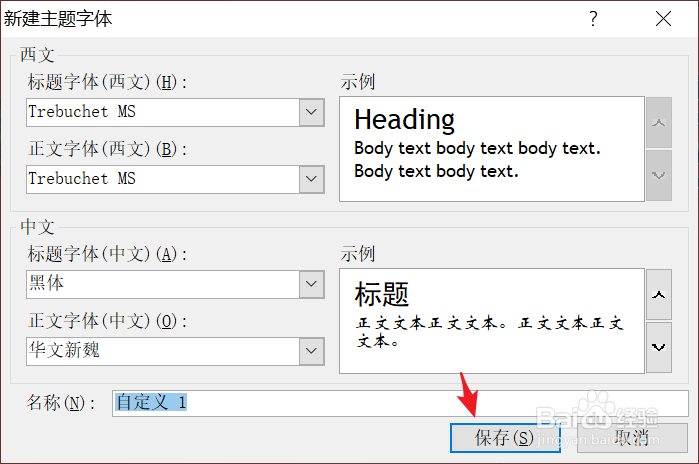Click the 标题字体(西文)(H) label
The height and width of the screenshot is (464, 699).
click(107, 82)
